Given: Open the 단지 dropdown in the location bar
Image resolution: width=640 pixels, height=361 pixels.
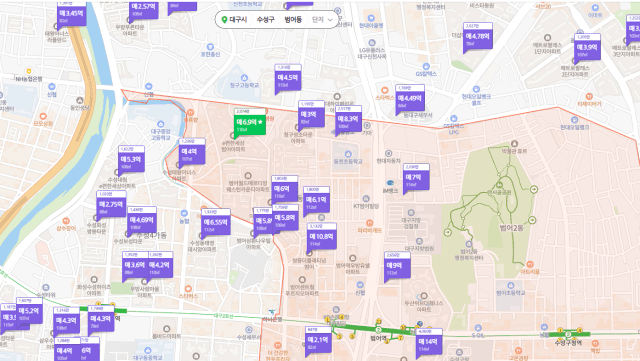Looking at the screenshot, I should (322, 20).
